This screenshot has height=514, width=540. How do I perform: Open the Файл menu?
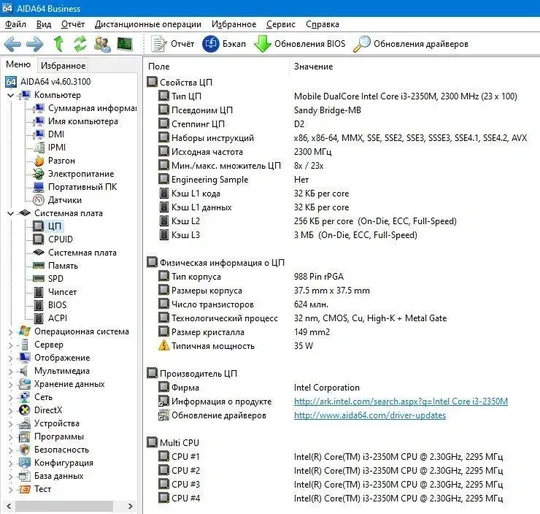tap(16, 24)
